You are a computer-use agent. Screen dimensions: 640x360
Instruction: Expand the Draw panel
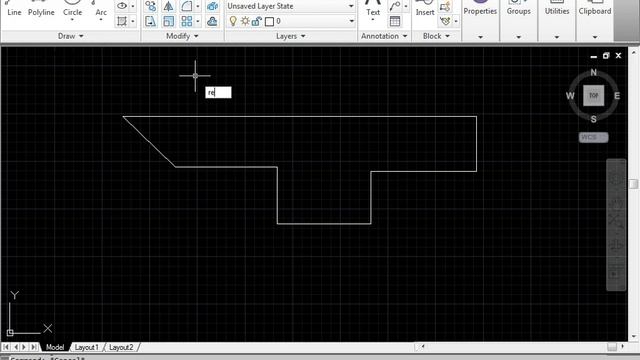(x=71, y=36)
